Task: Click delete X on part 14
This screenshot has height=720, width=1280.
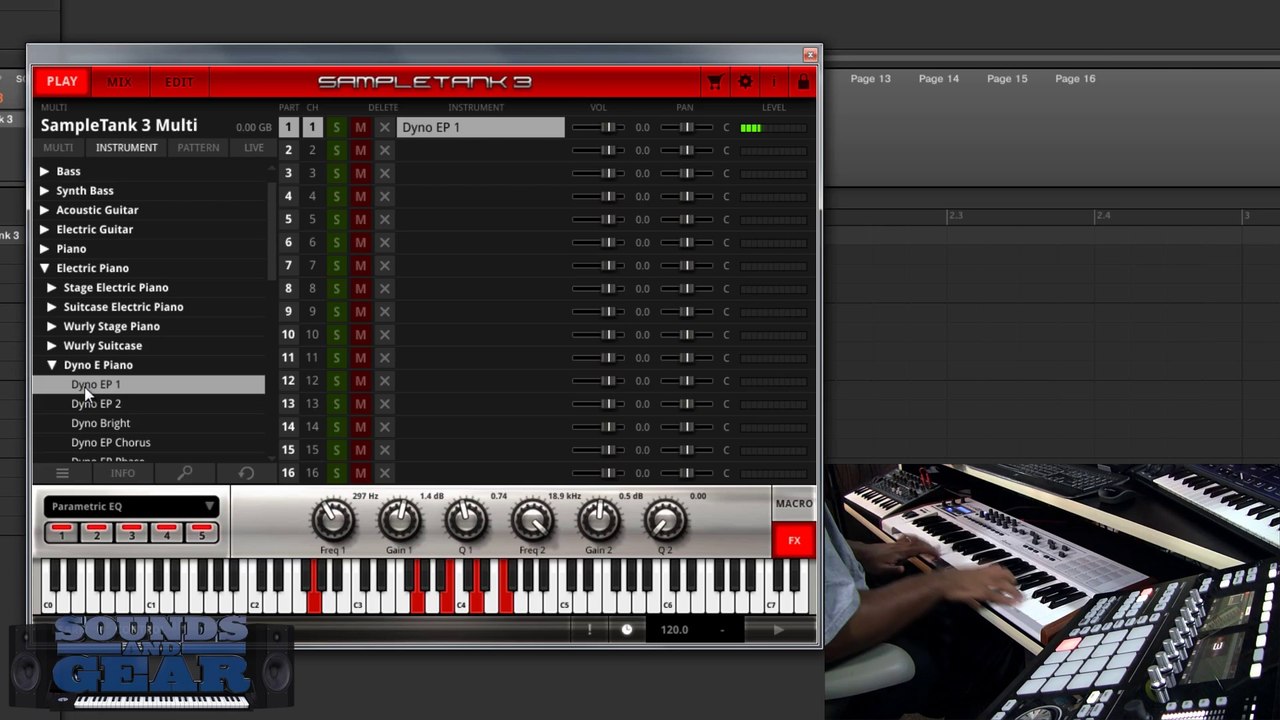Action: pyautogui.click(x=384, y=427)
